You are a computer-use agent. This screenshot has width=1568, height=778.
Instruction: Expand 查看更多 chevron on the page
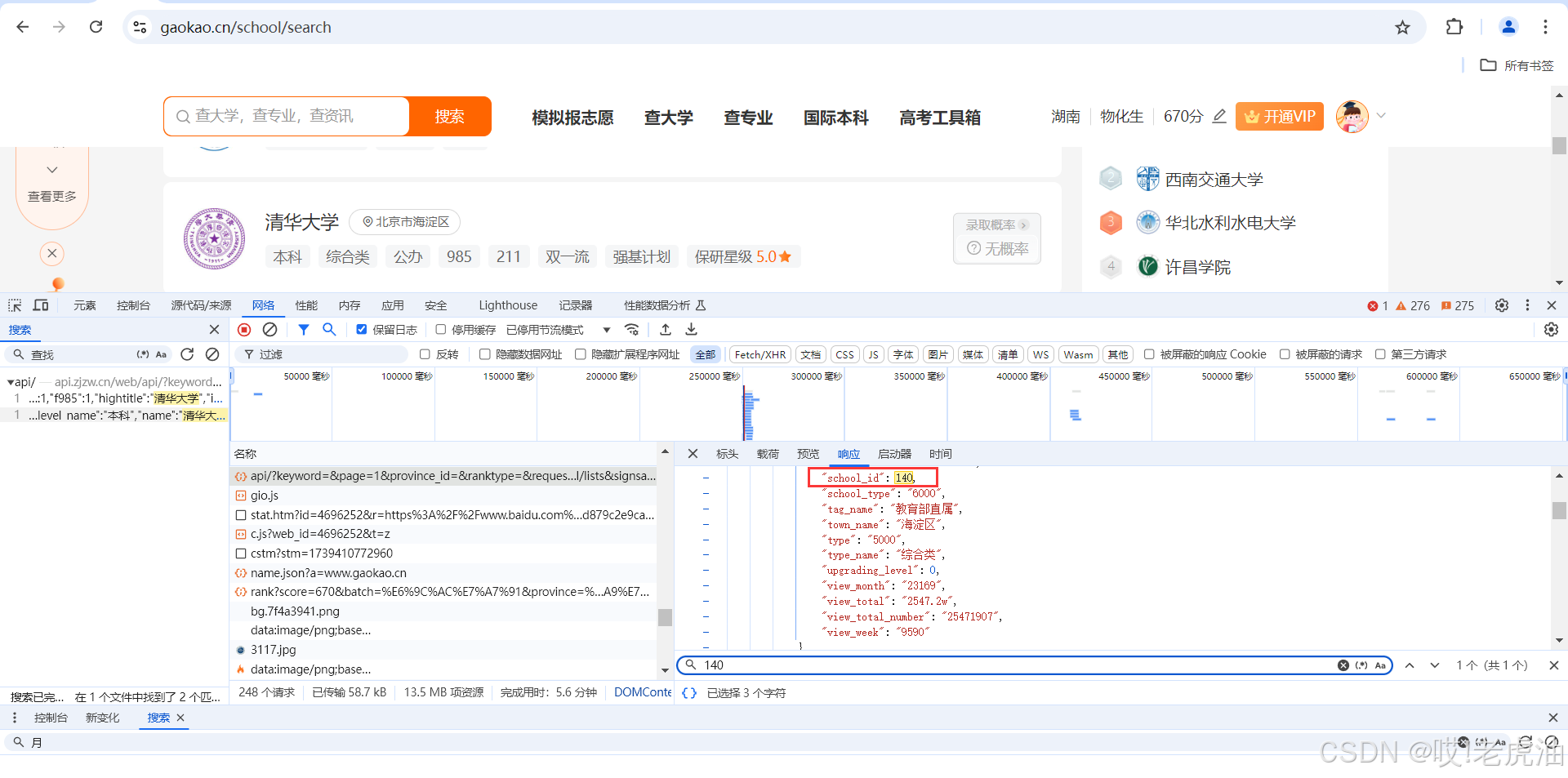tap(52, 170)
